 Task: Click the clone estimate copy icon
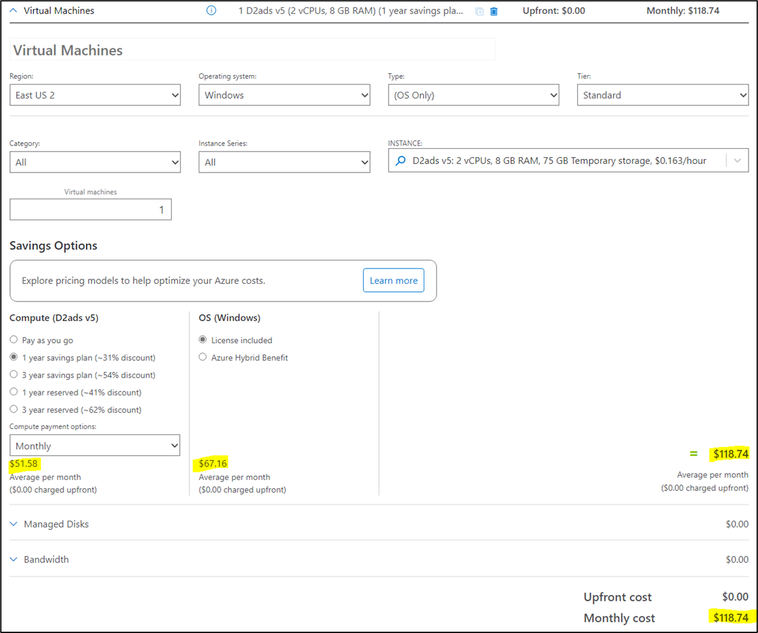[x=479, y=12]
